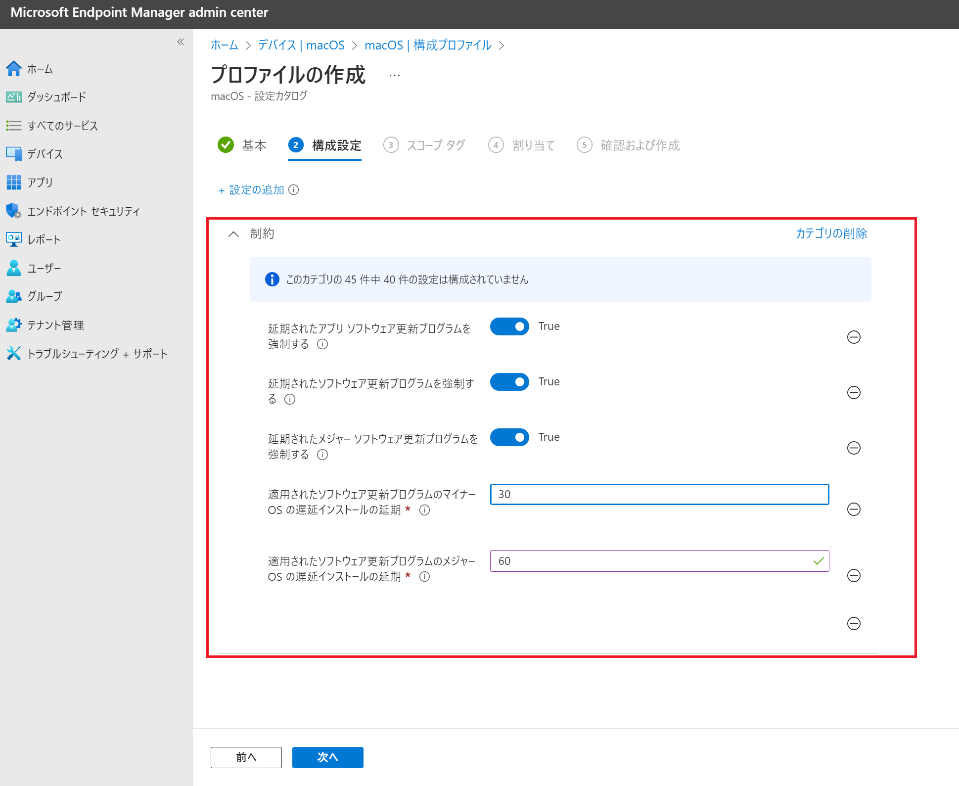Click the + 設定の追加 link

pyautogui.click(x=251, y=190)
